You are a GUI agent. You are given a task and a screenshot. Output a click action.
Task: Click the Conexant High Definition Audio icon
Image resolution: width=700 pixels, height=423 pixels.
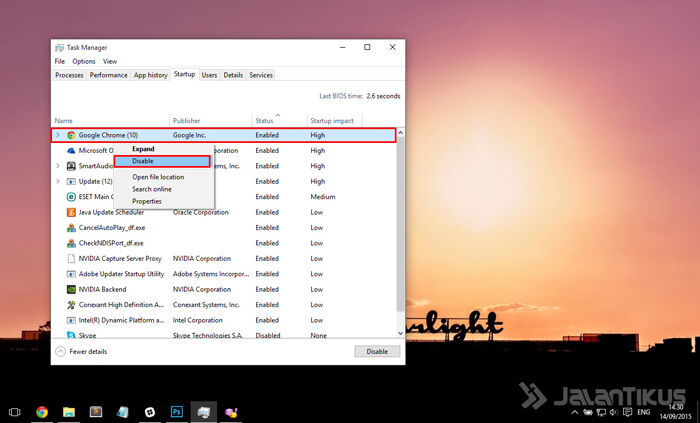[x=71, y=305]
